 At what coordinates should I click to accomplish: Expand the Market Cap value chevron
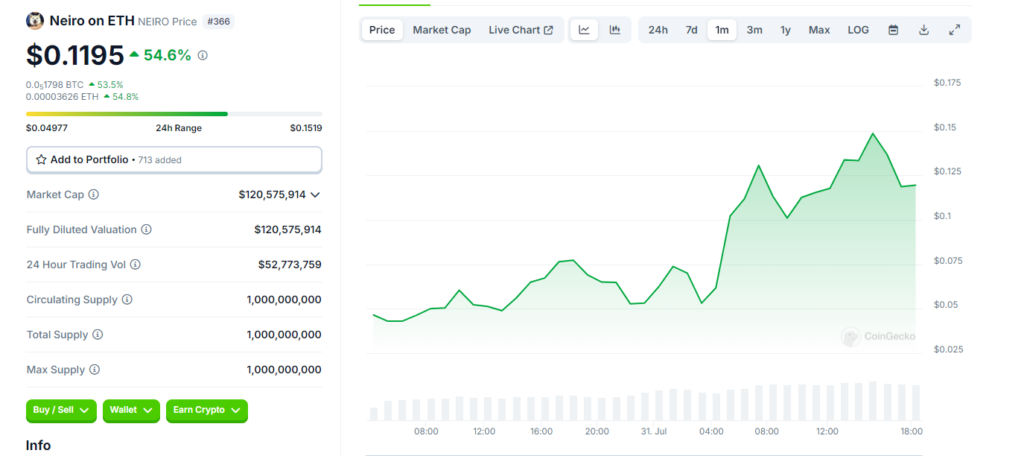click(x=315, y=195)
